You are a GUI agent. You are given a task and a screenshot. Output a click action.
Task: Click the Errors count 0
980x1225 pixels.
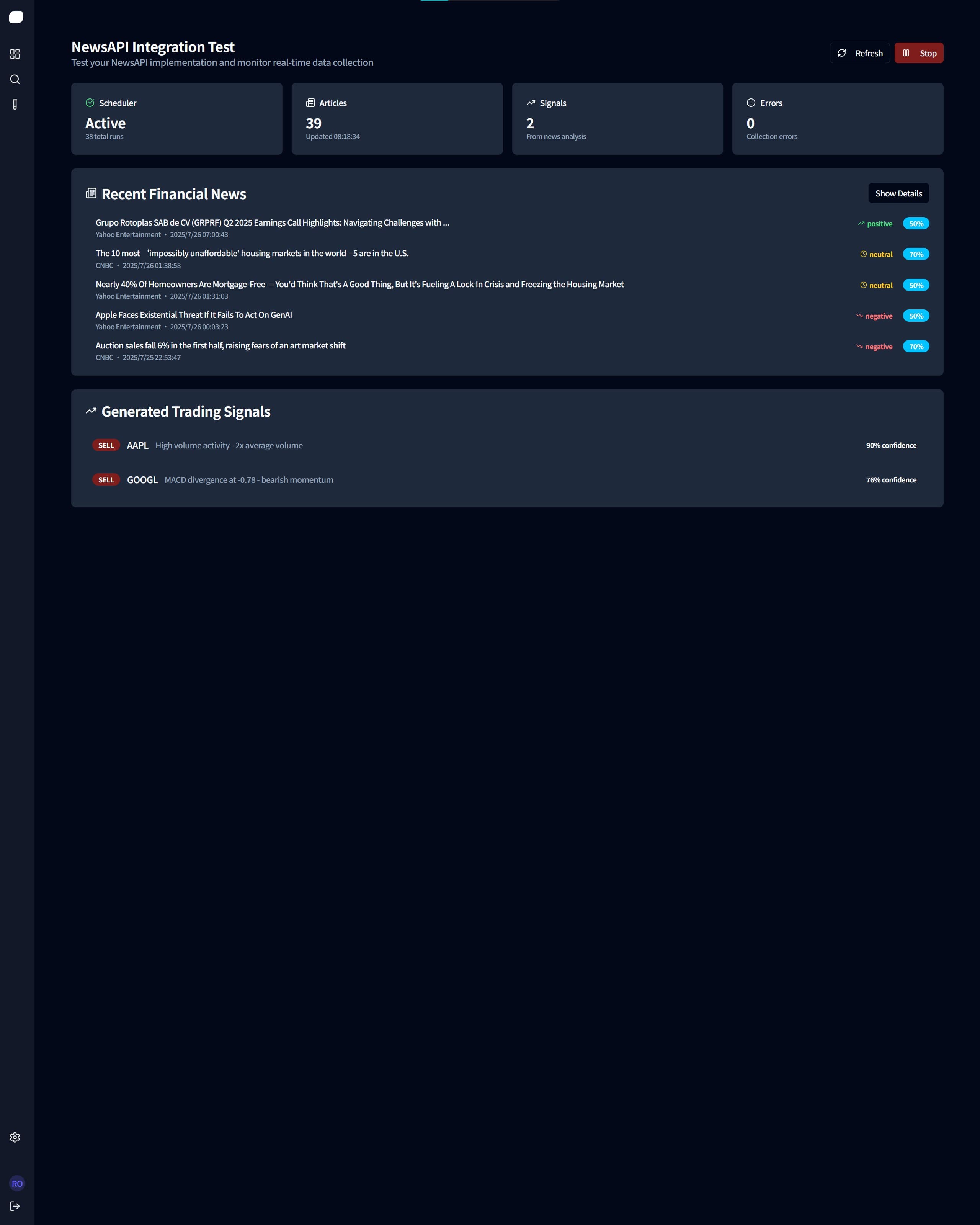click(750, 123)
